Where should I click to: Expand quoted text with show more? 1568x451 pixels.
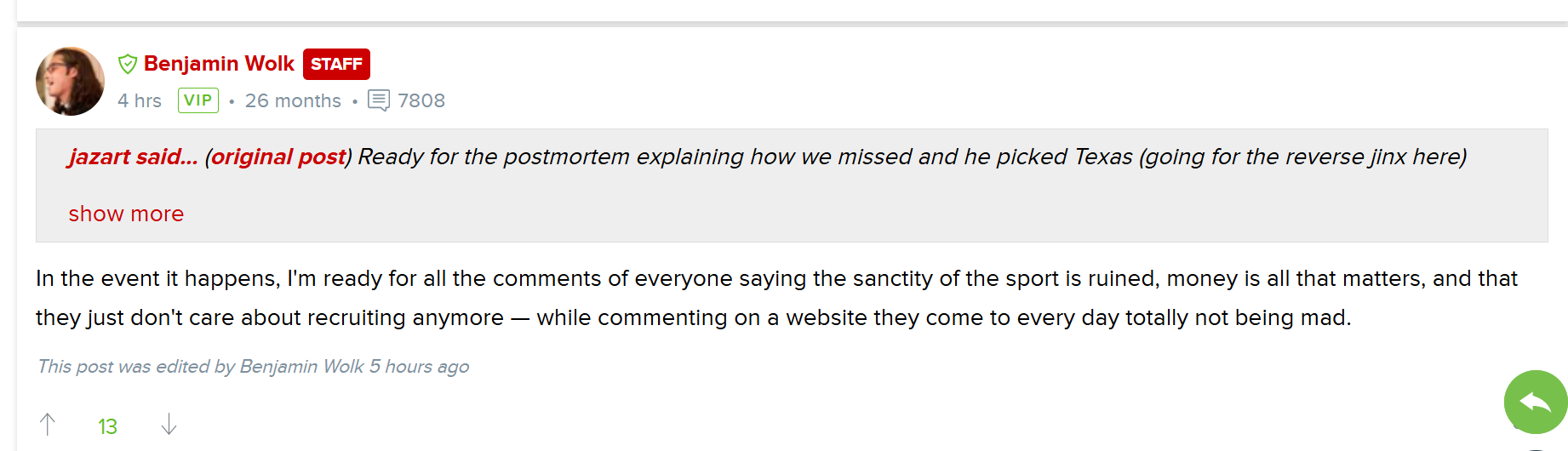pos(126,214)
